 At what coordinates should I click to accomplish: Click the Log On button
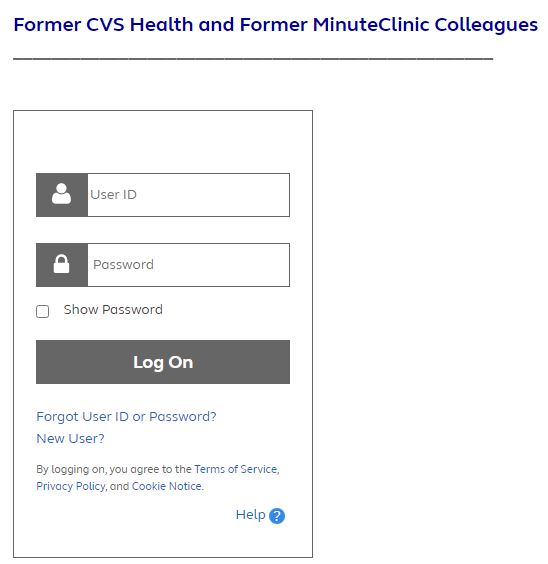[x=163, y=362]
